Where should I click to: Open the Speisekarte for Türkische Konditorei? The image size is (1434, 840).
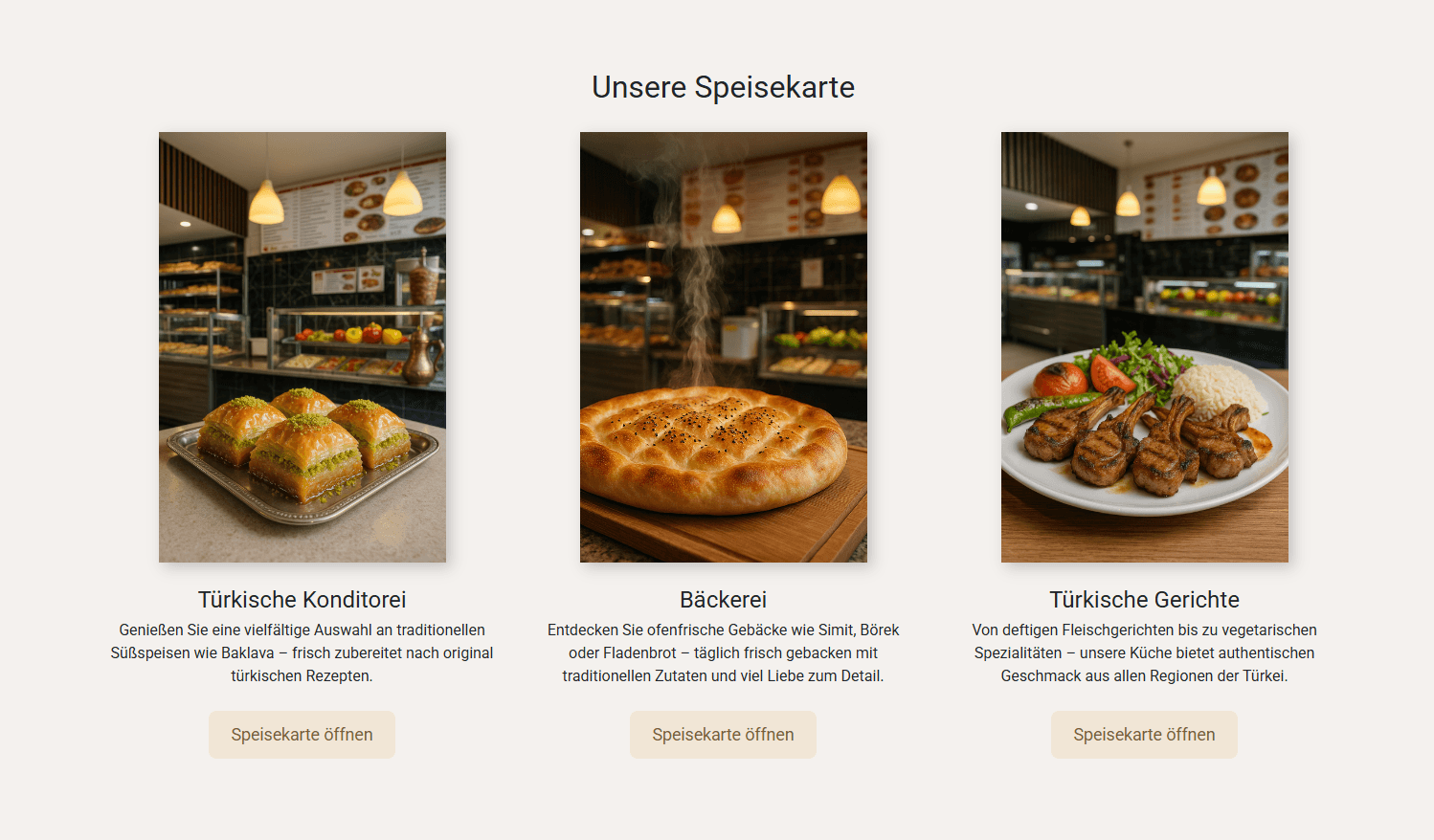point(302,735)
